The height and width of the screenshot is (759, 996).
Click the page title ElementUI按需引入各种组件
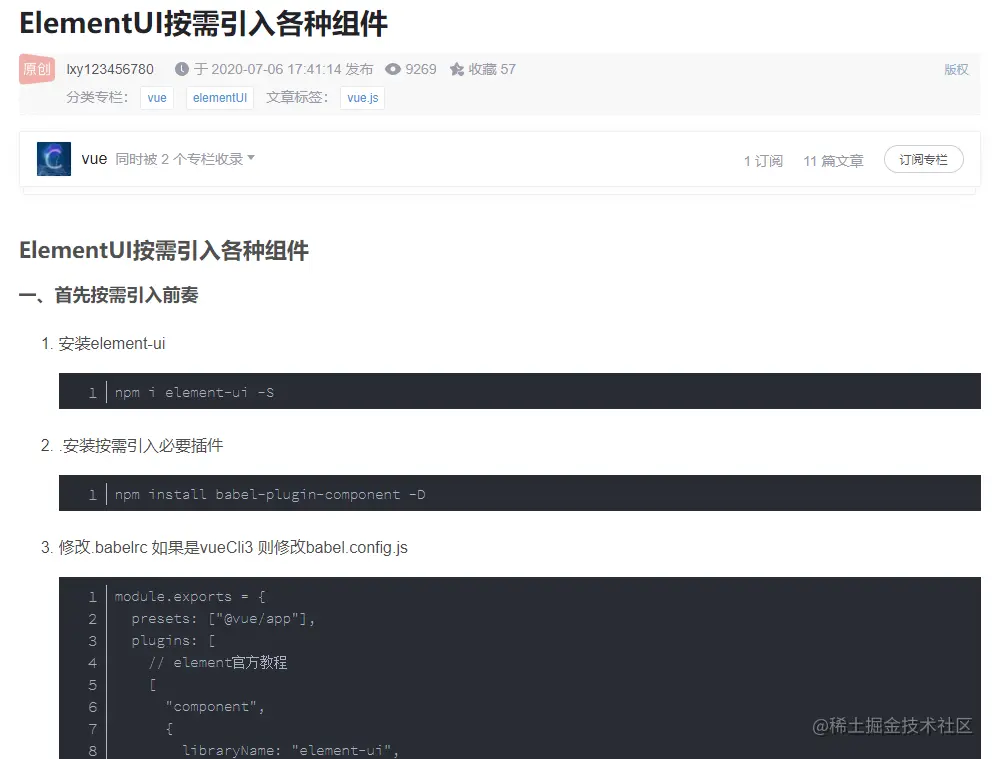[203, 24]
